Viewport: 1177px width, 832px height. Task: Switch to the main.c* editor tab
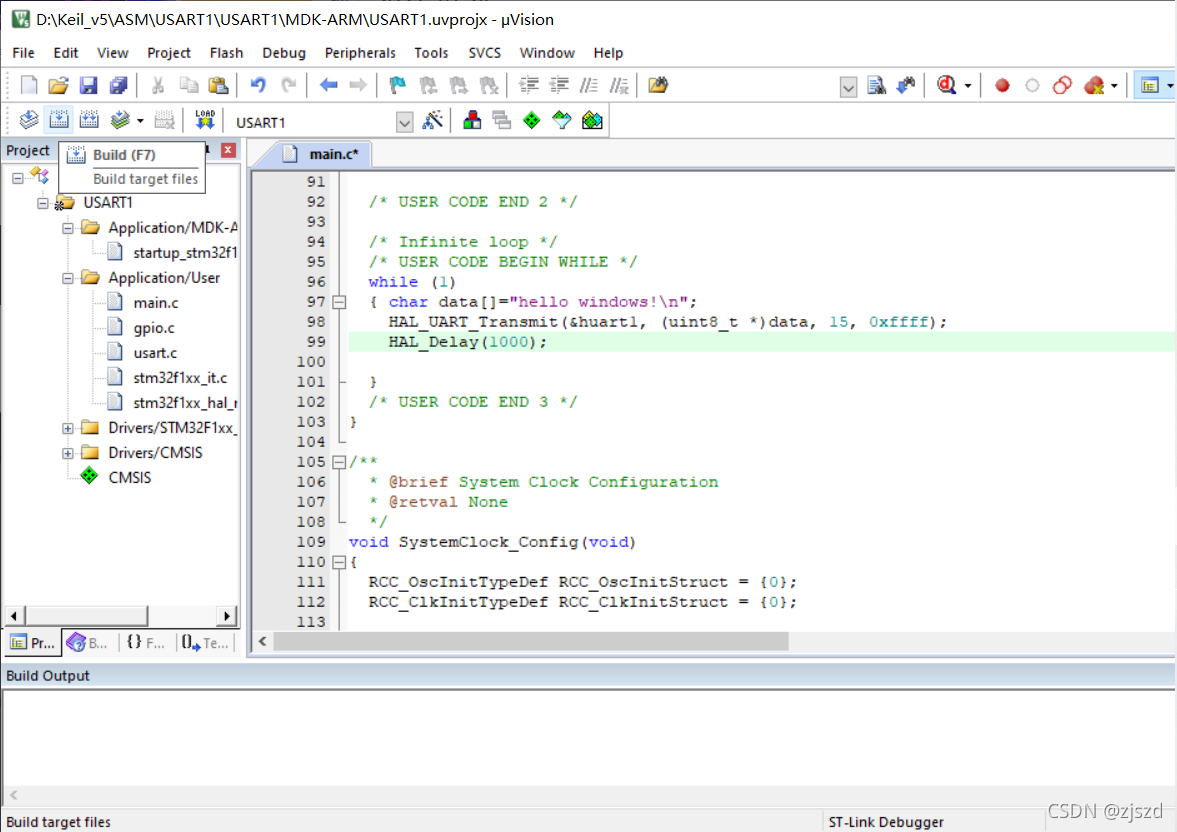click(324, 154)
